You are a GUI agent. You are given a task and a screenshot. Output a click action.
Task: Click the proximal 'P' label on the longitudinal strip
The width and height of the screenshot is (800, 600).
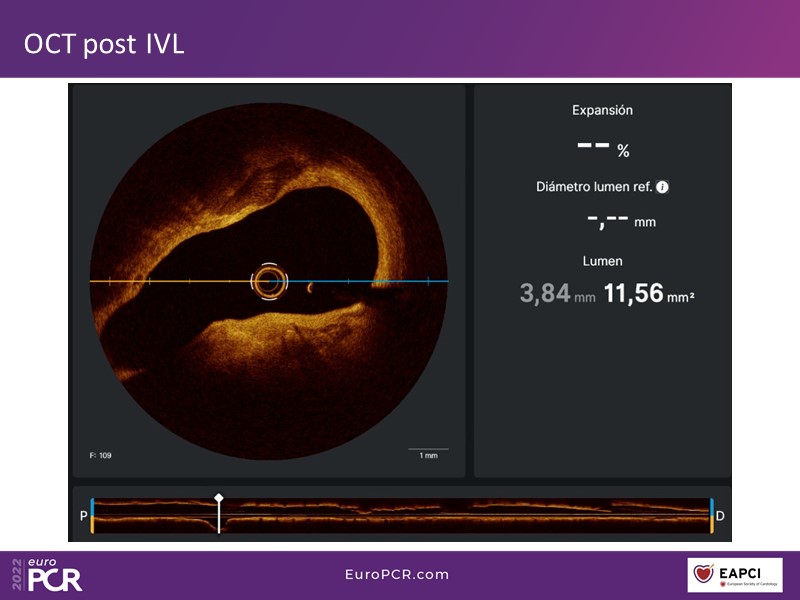click(x=83, y=516)
